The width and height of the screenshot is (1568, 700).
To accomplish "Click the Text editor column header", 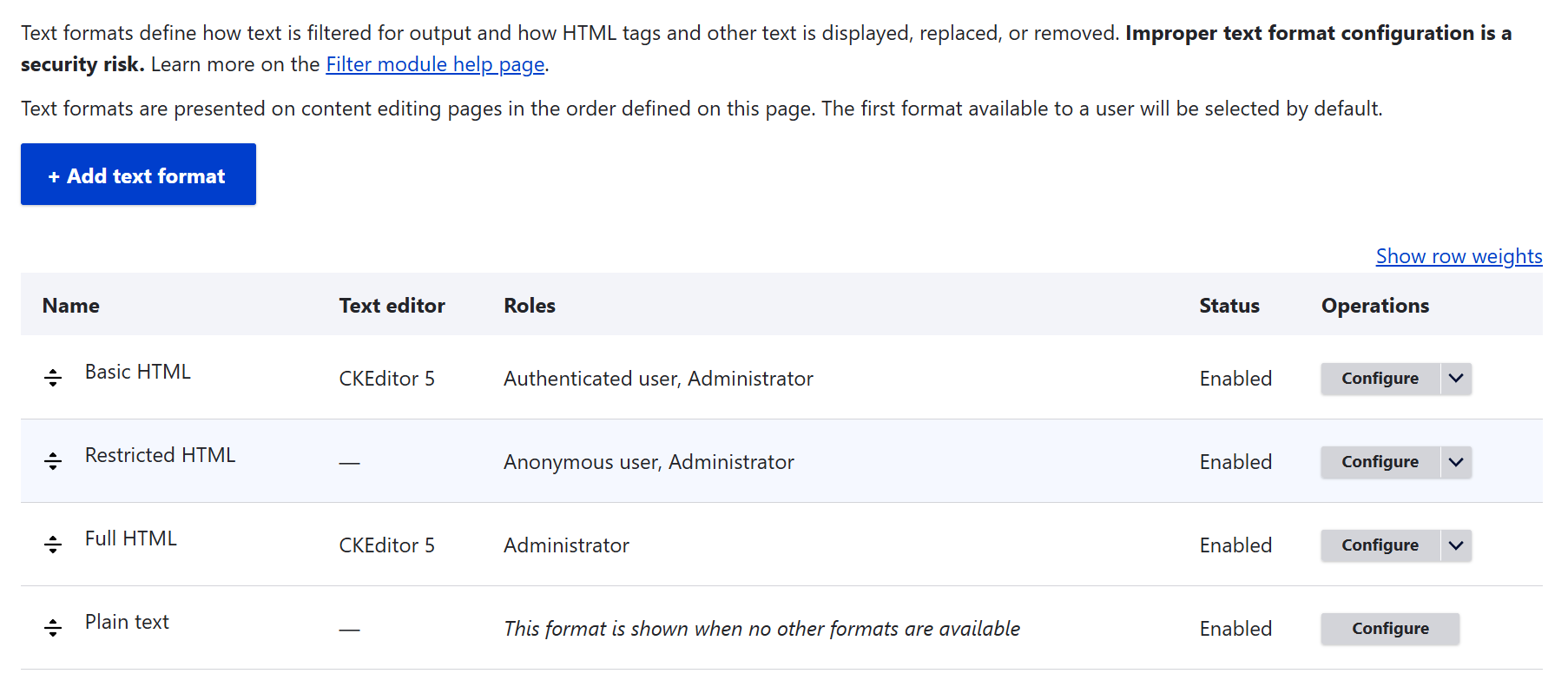I will point(392,306).
